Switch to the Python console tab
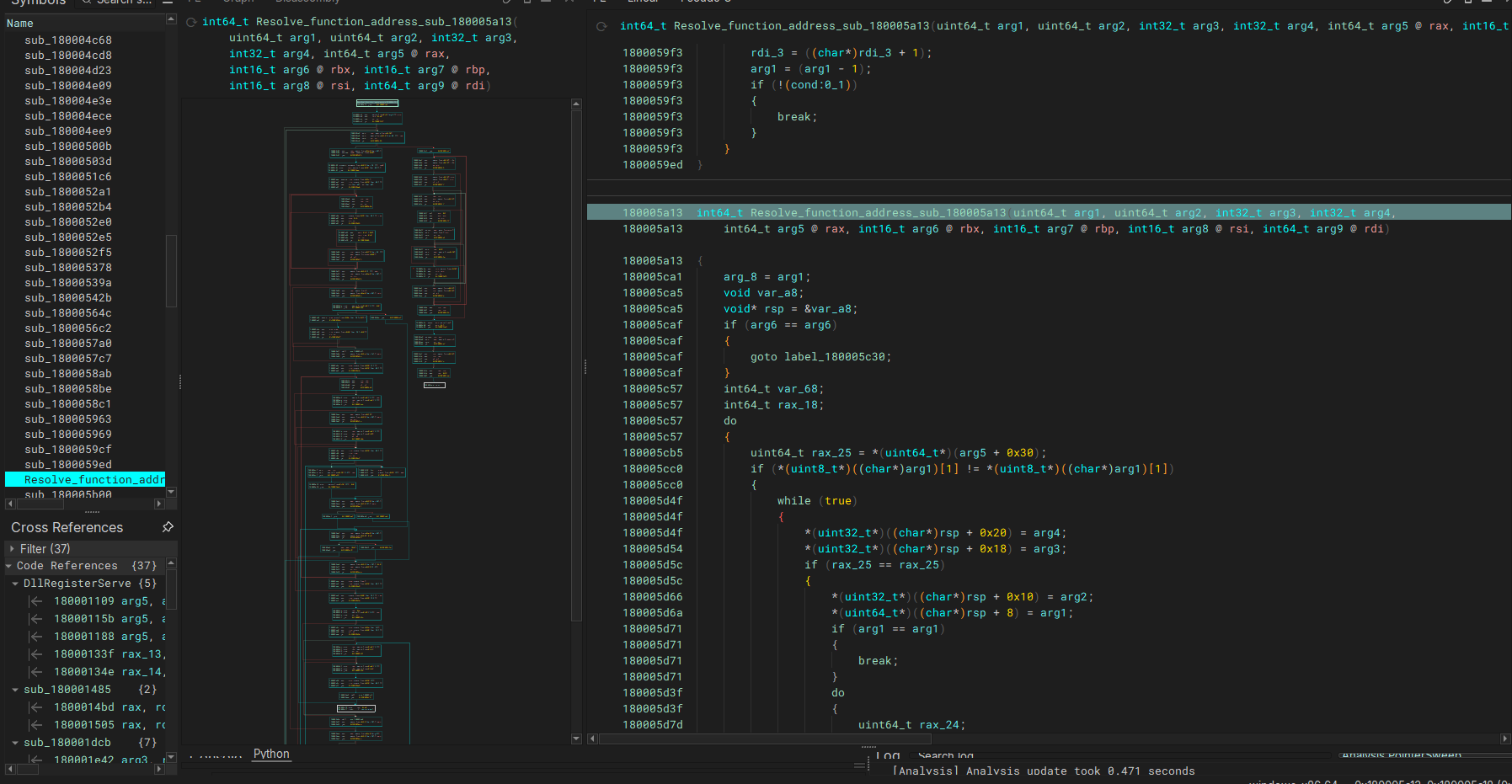Image resolution: width=1512 pixels, height=784 pixels. click(x=271, y=754)
